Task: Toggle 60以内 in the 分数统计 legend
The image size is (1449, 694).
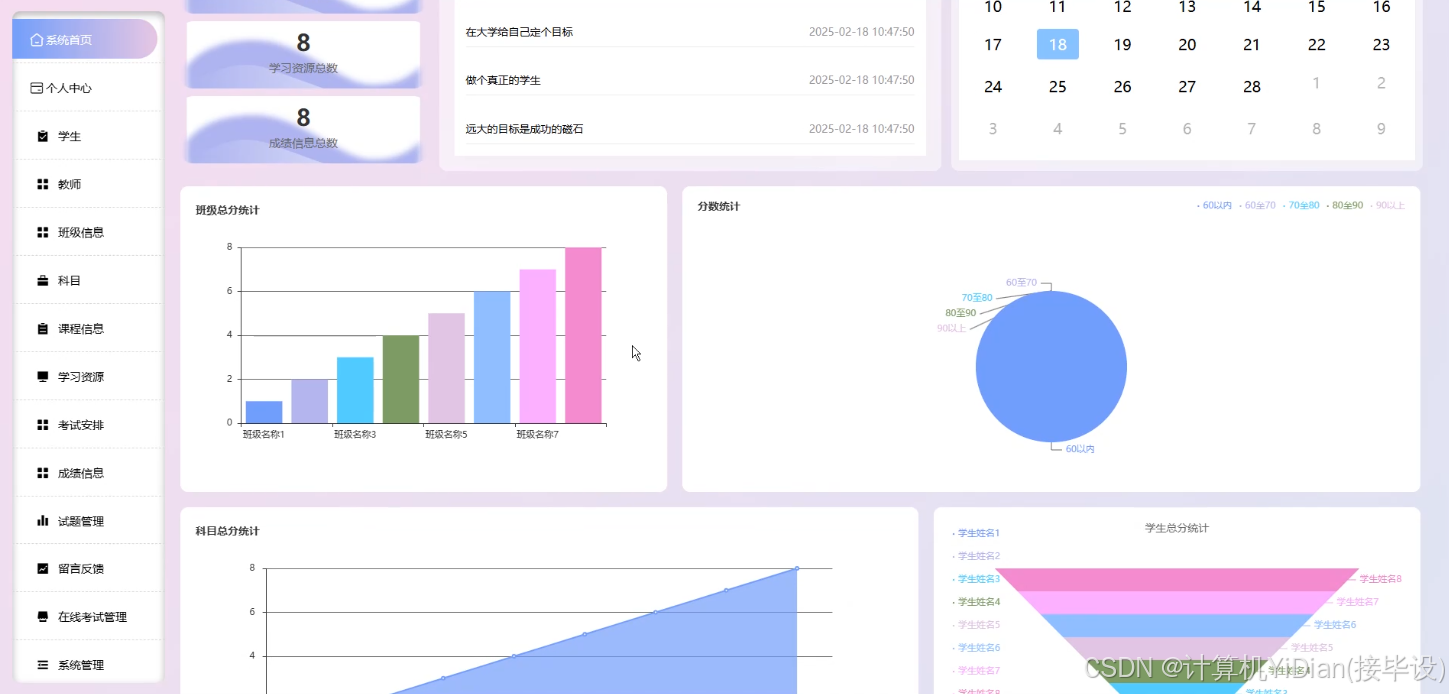Action: coord(1214,206)
